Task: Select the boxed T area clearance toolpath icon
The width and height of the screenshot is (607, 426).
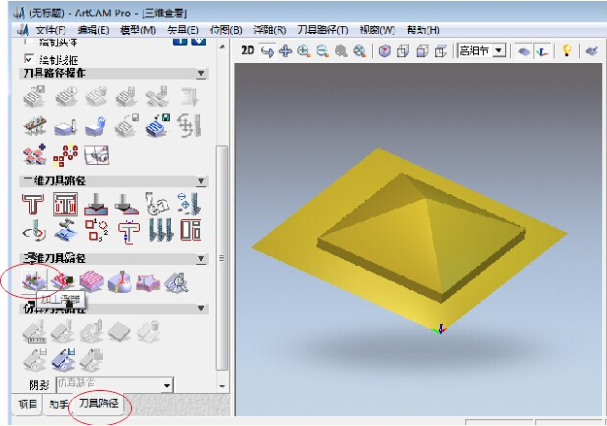Action: point(65,204)
